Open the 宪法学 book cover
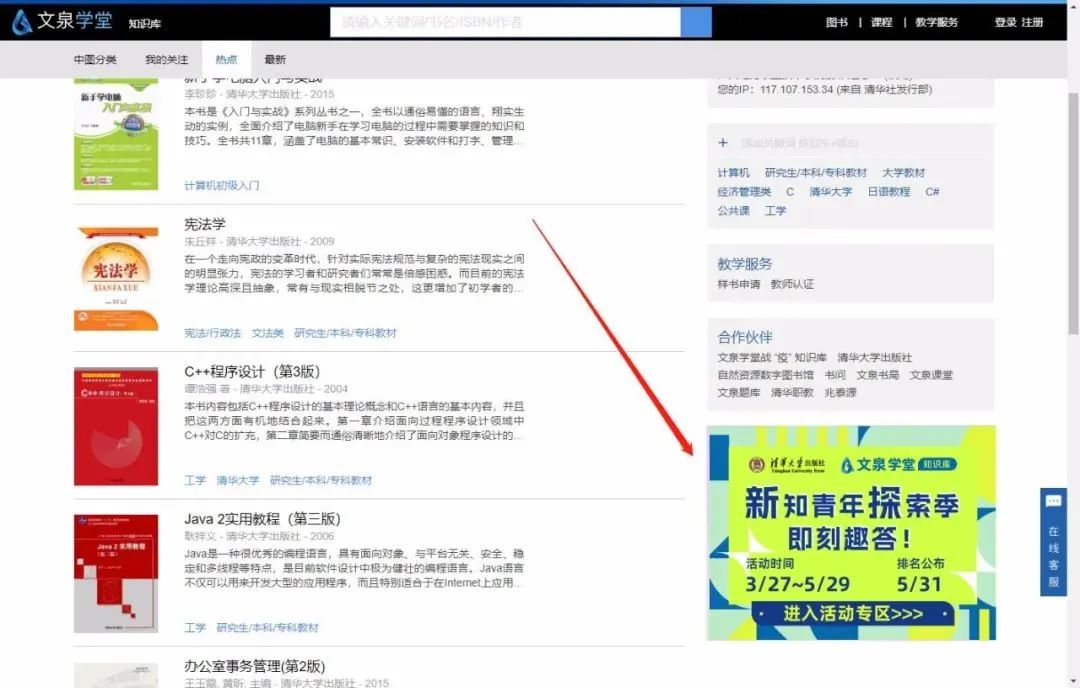Screen dimensions: 1080x688 pos(116,278)
